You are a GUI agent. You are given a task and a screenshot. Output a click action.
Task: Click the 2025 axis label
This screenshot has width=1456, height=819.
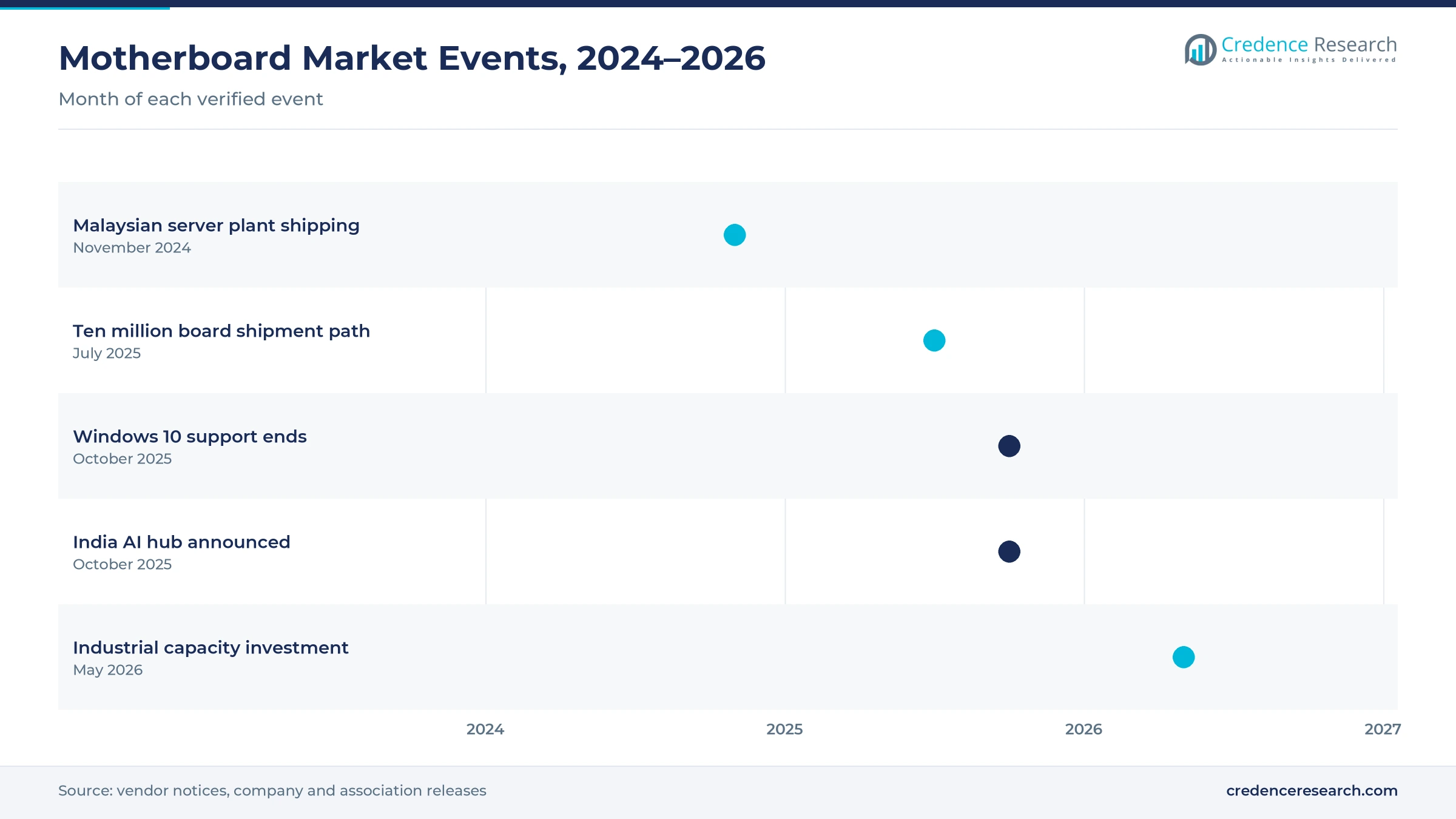[x=784, y=729]
